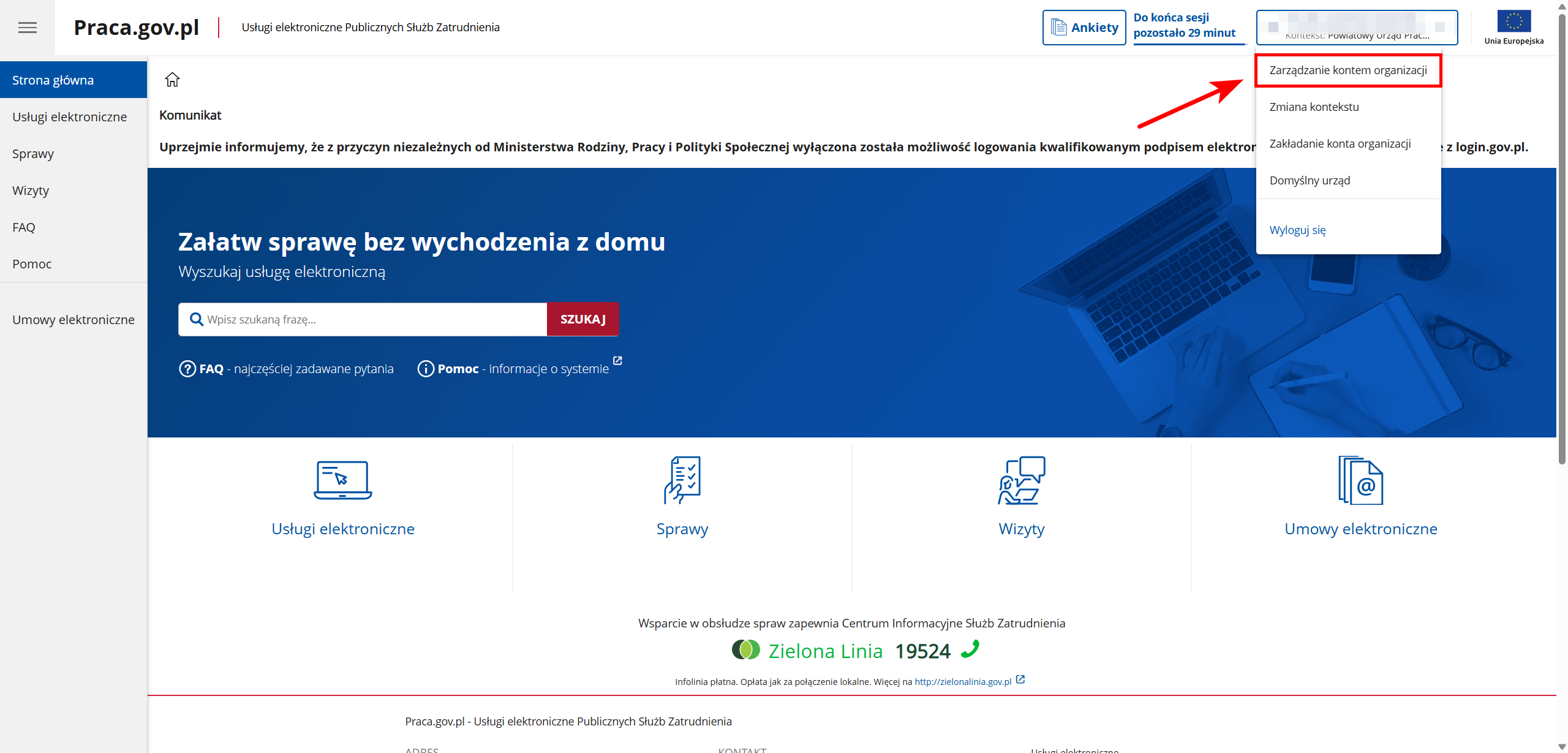Go to Strona główna in sidebar
Viewport: 1568px width, 753px height.
(73, 80)
